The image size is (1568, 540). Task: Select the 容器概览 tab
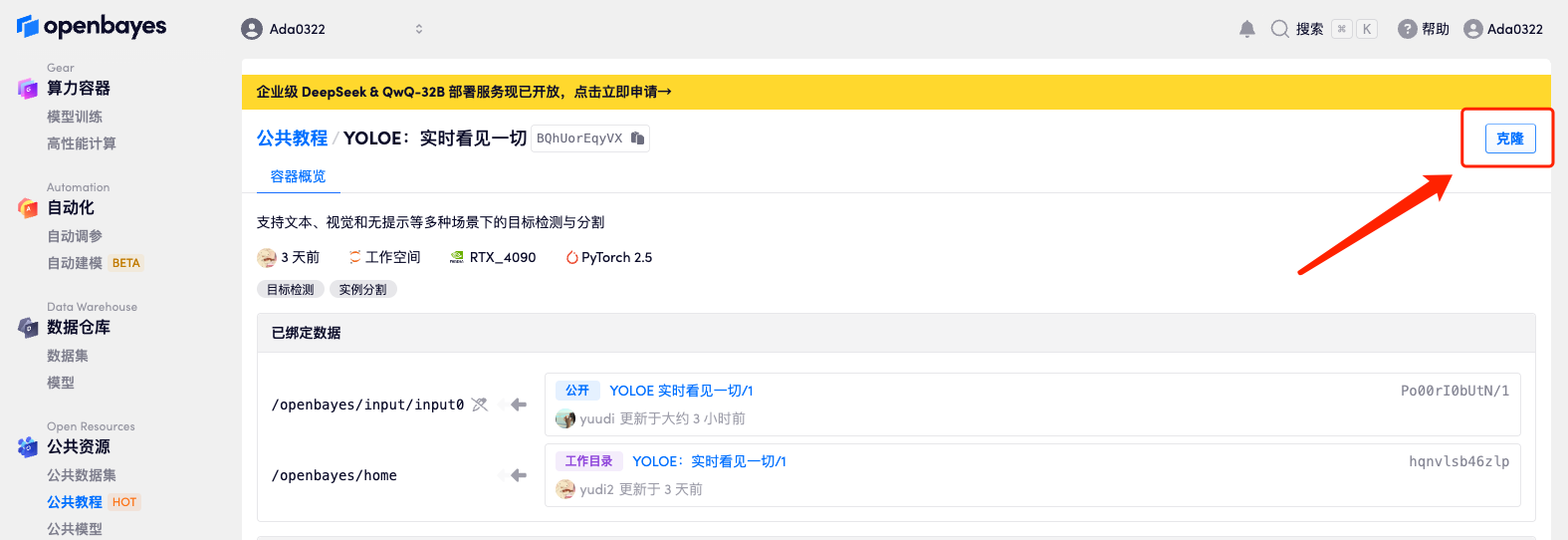click(x=299, y=176)
